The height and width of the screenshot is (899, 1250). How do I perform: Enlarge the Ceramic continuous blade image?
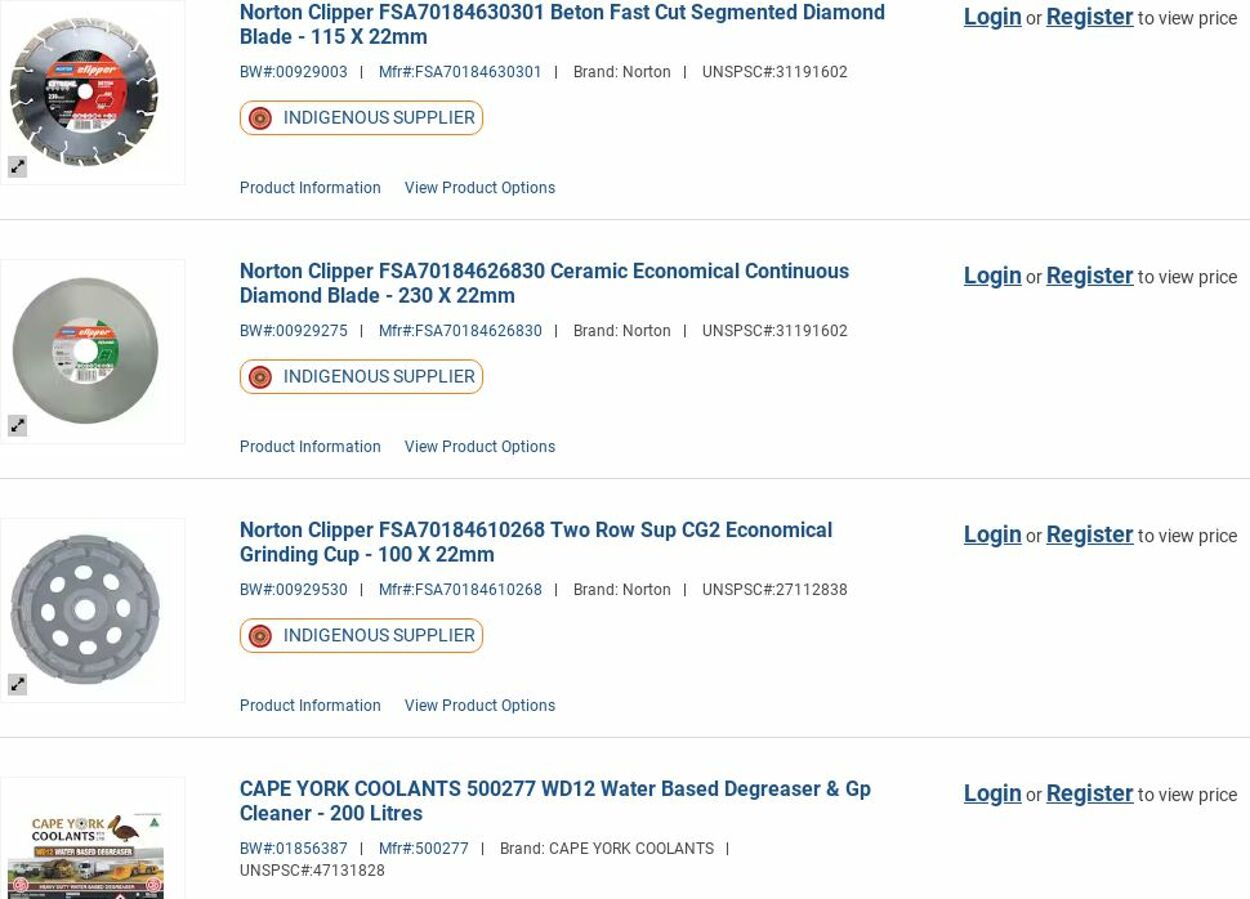click(x=17, y=426)
